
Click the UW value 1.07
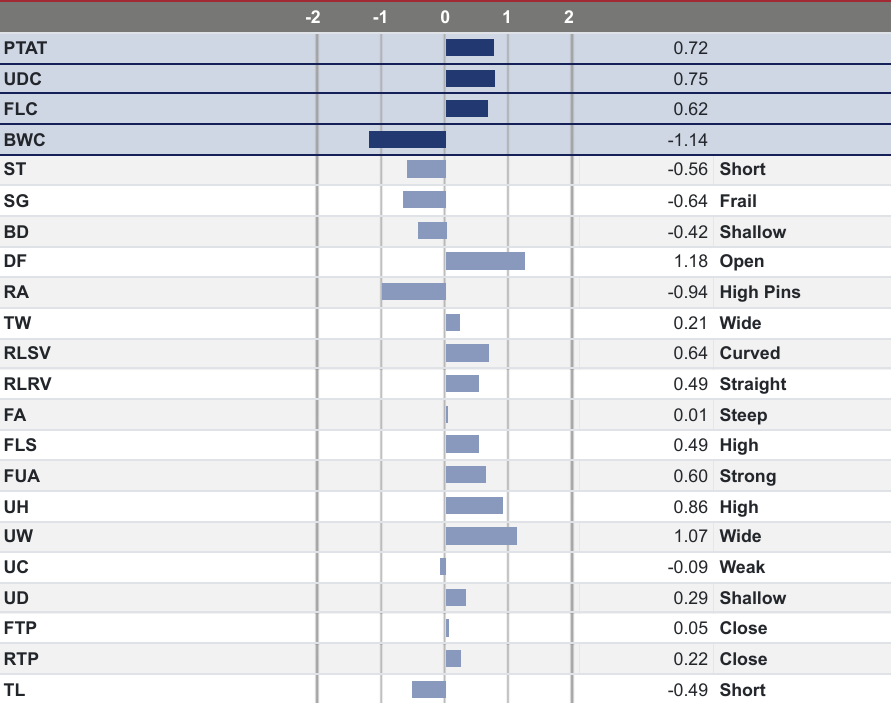point(690,536)
